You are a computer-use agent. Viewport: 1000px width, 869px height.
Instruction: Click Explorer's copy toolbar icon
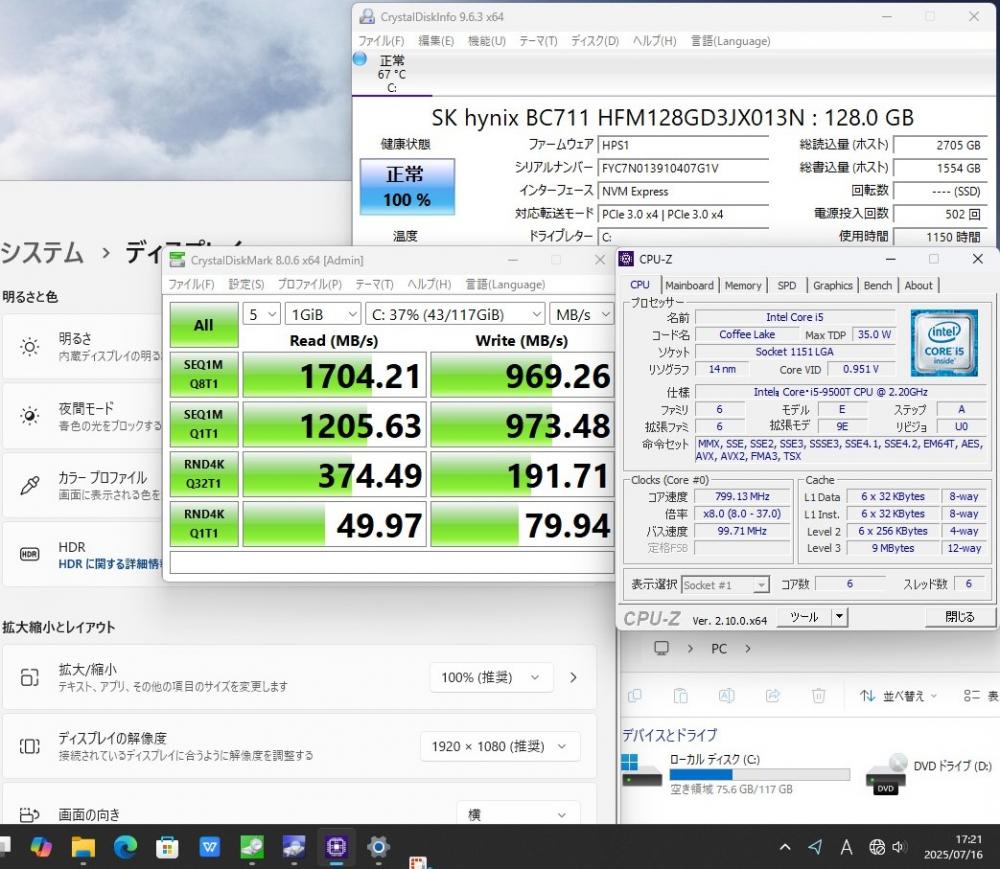[635, 696]
